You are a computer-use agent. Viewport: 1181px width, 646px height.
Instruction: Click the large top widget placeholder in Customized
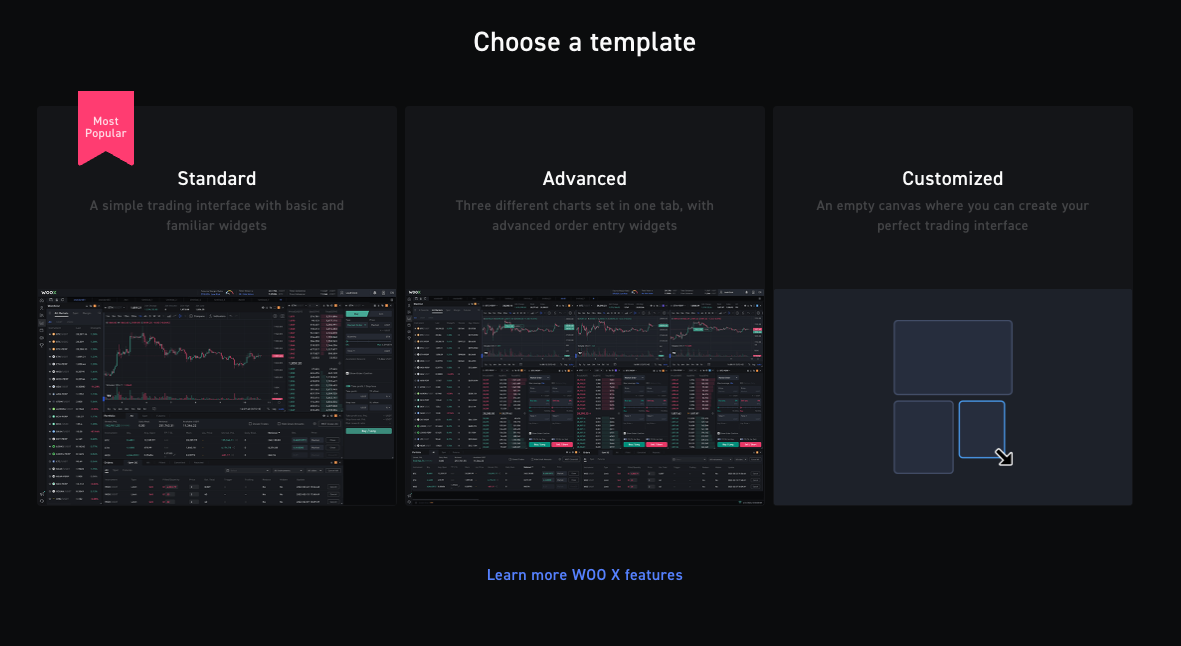click(x=953, y=358)
